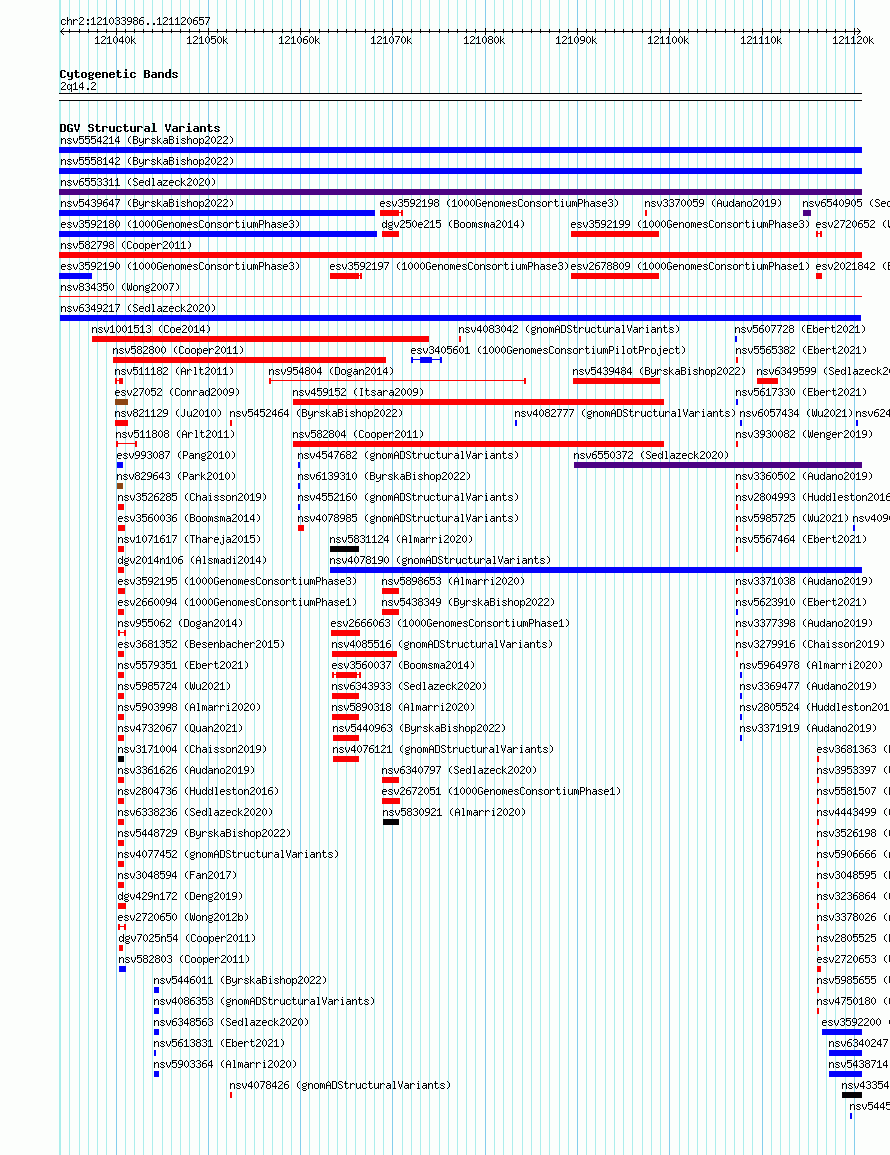
Task: Click the nsv5607728 (Ebert2021) label
Action: click(x=800, y=329)
